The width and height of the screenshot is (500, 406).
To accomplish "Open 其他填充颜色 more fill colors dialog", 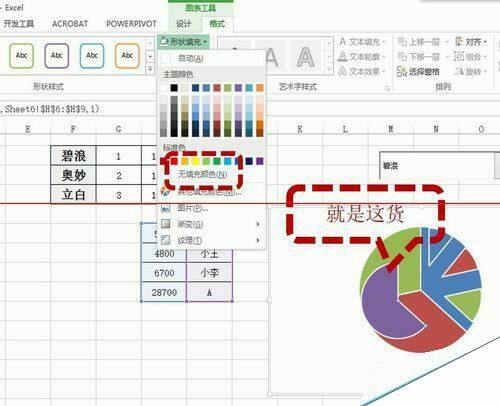I will 209,192.
